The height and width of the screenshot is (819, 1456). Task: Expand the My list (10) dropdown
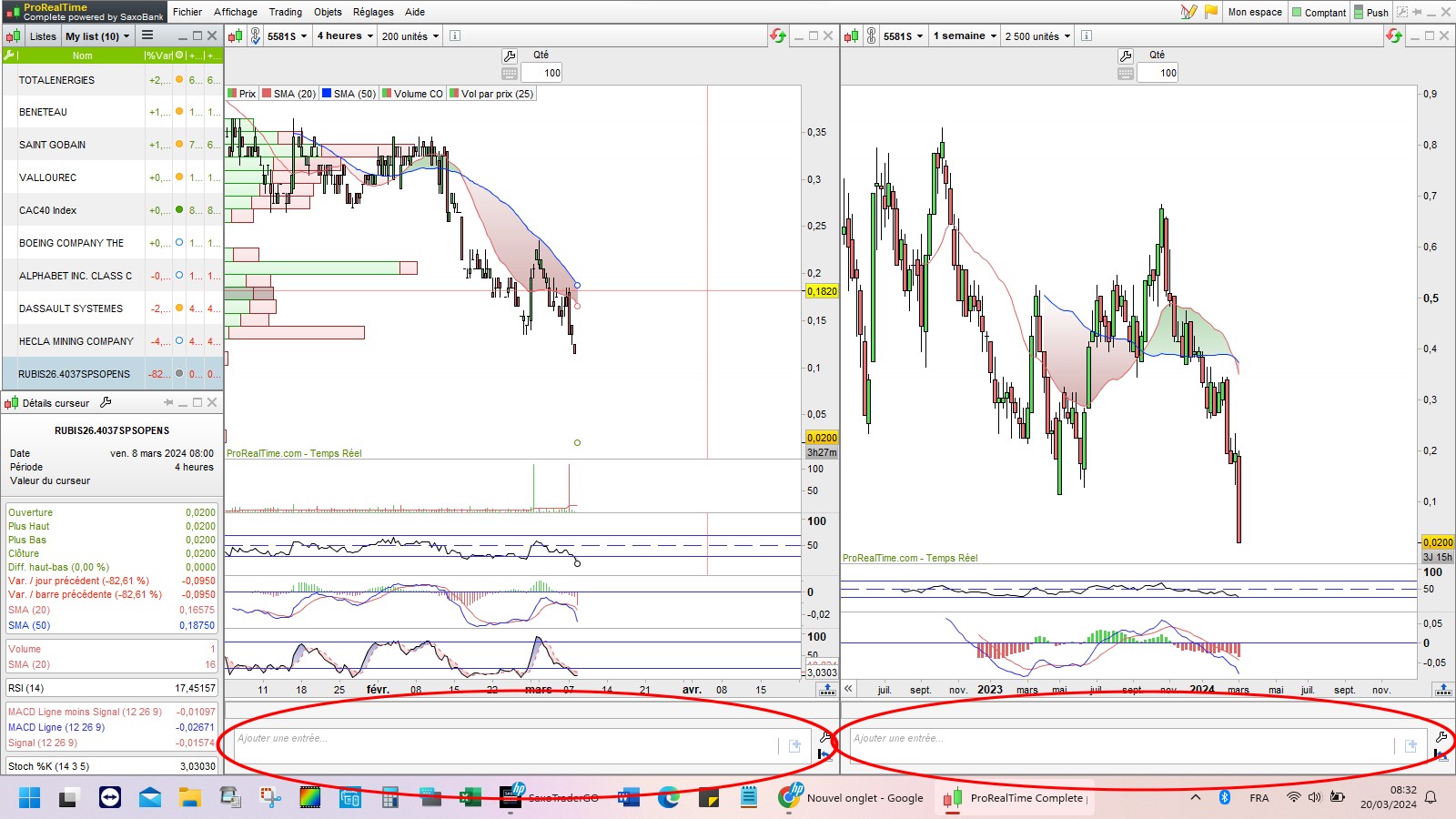click(97, 36)
